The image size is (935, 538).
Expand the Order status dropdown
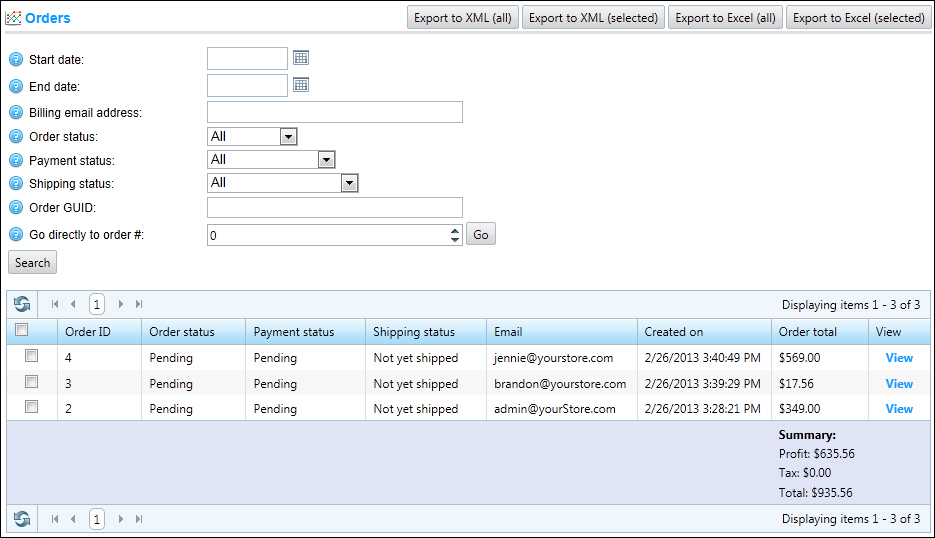(288, 137)
